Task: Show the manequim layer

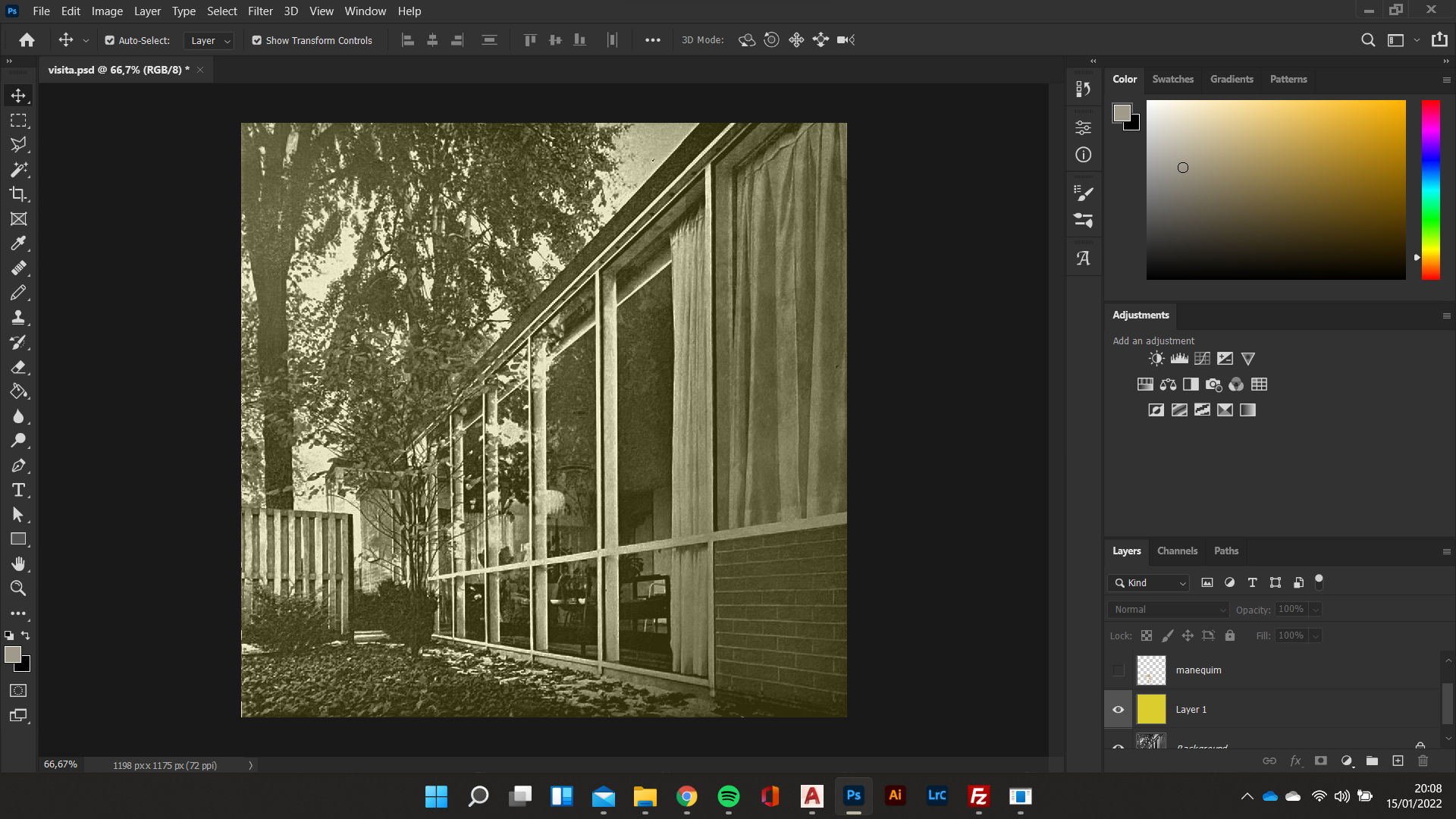Action: tap(1118, 670)
